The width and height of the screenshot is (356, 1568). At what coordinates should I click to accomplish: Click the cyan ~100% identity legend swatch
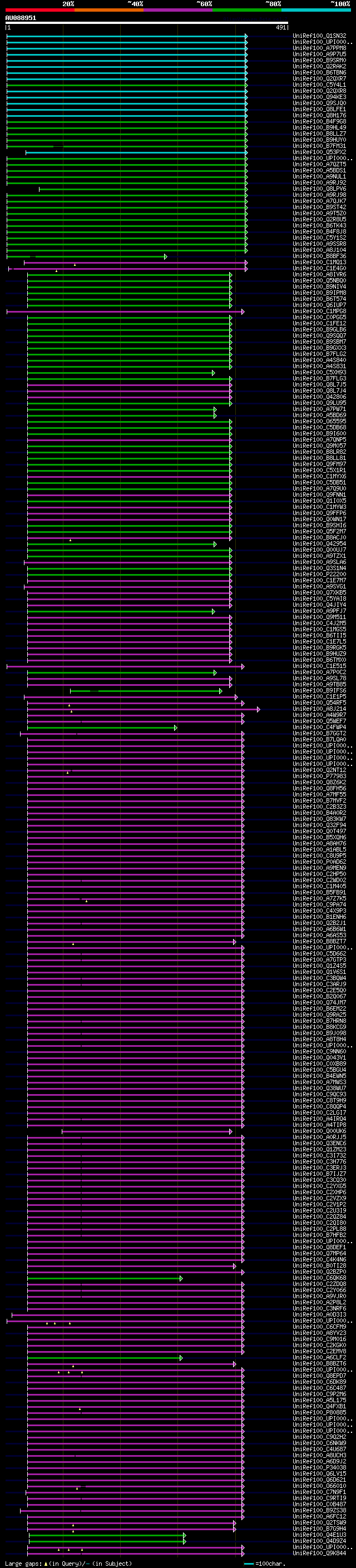point(316,10)
